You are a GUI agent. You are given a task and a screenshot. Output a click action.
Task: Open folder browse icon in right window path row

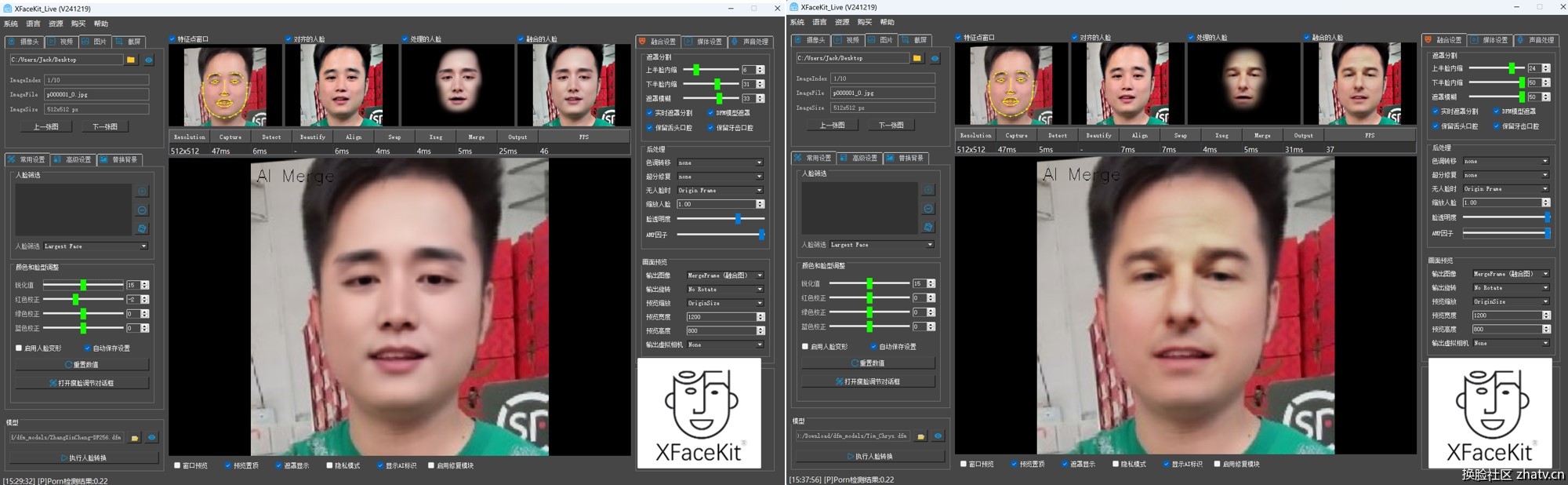click(x=917, y=58)
